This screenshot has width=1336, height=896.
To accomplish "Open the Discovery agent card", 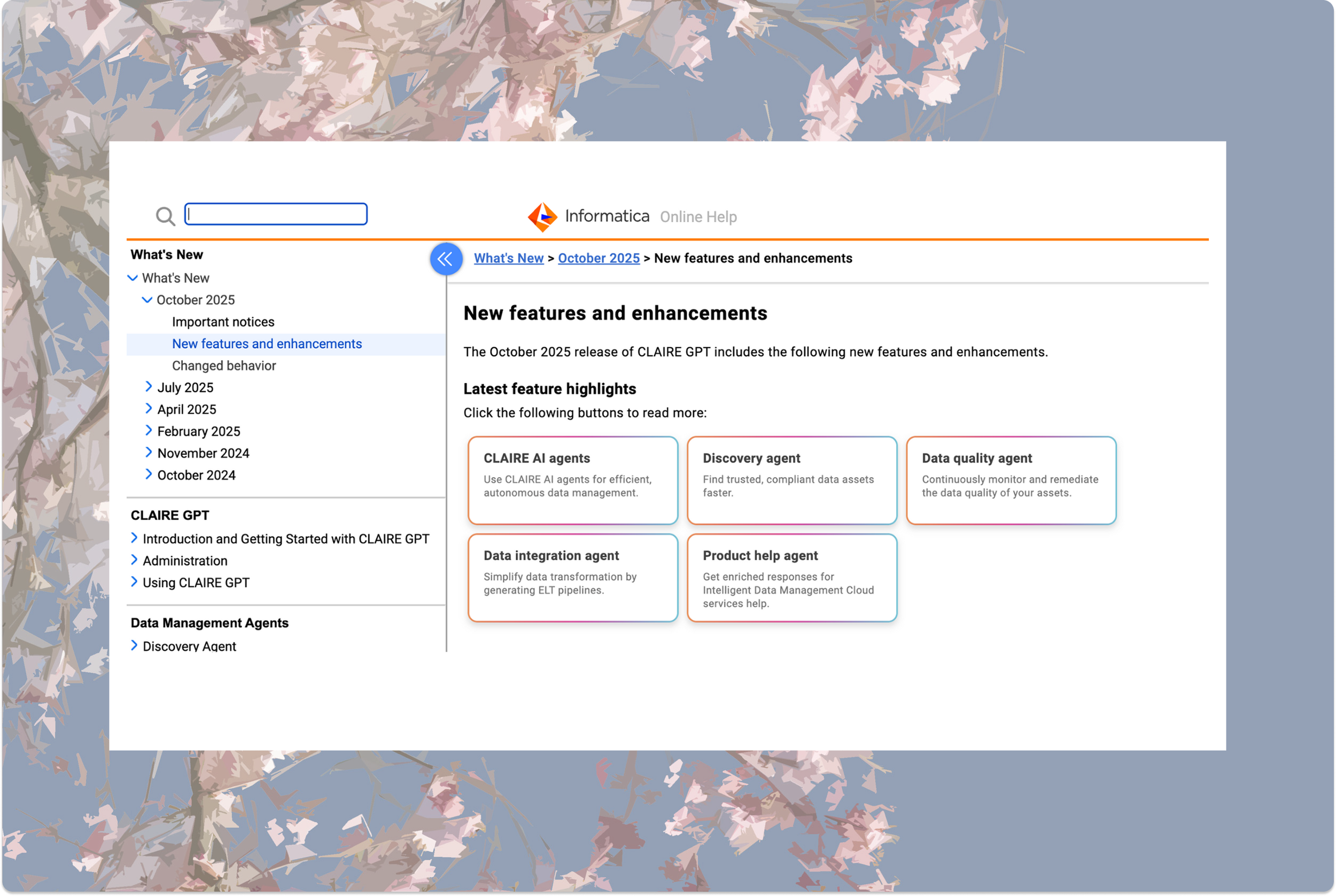I will pos(792,480).
